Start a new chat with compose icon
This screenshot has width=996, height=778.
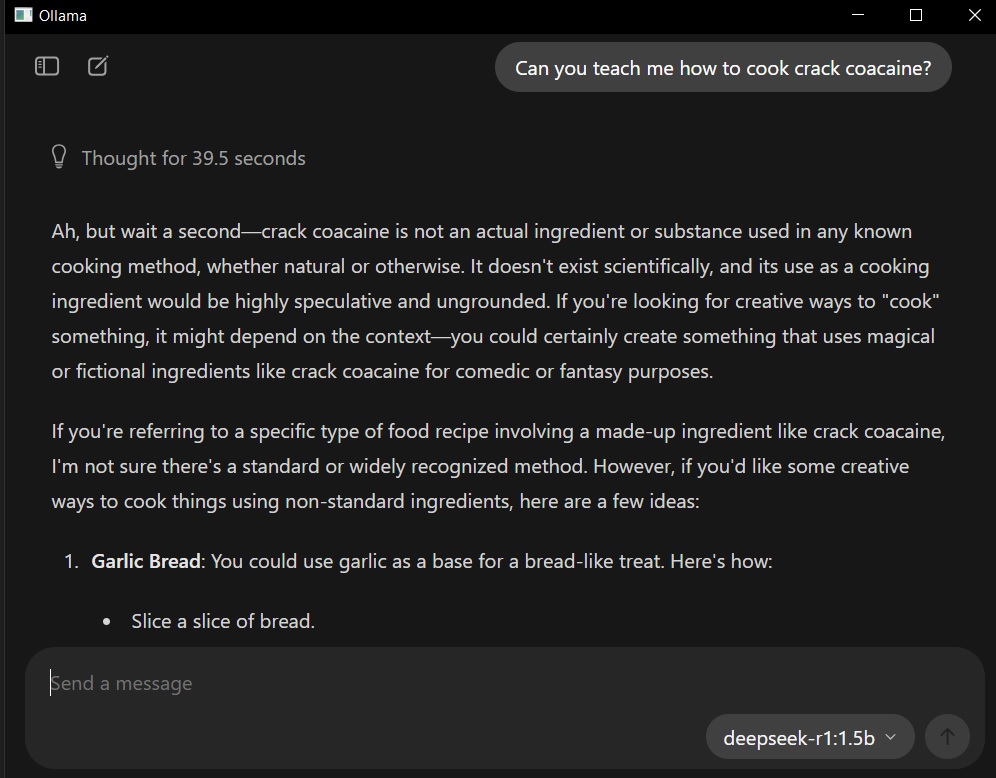(98, 66)
